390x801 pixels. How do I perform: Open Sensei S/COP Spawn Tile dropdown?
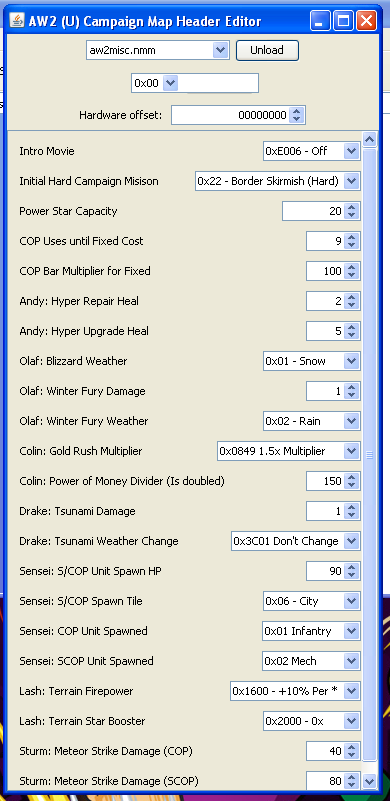(351, 601)
